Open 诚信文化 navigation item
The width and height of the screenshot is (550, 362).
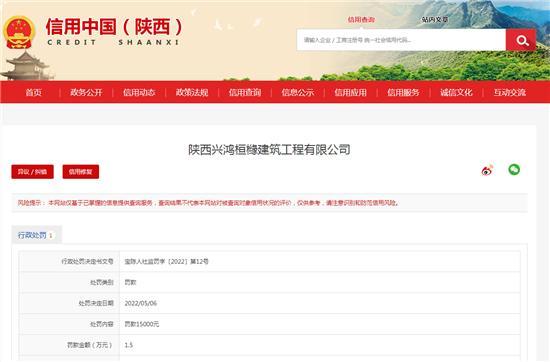click(x=456, y=93)
